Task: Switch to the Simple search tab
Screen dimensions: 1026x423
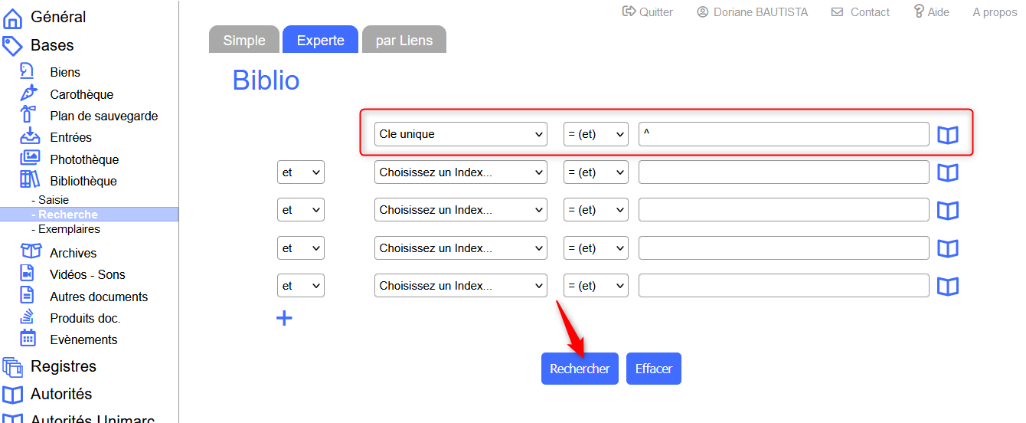Action: [x=244, y=40]
